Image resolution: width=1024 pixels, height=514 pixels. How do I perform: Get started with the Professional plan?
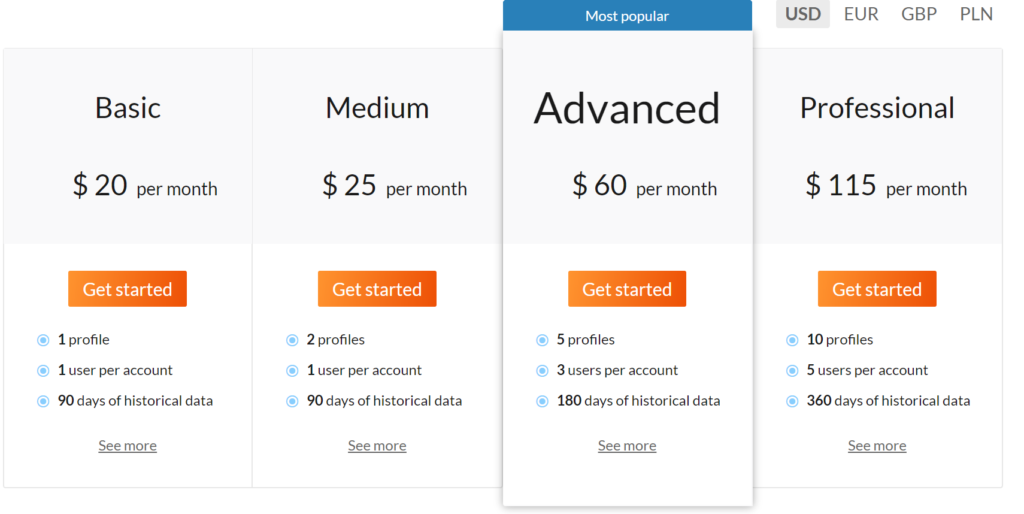877,289
